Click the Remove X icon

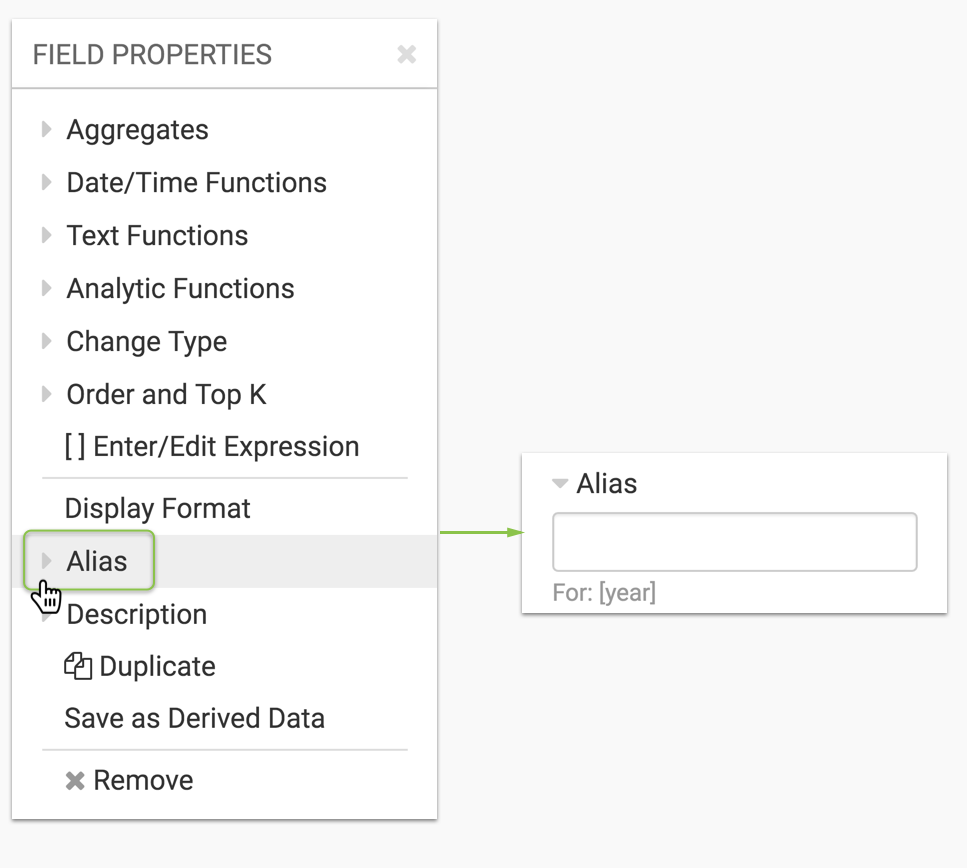coord(75,781)
